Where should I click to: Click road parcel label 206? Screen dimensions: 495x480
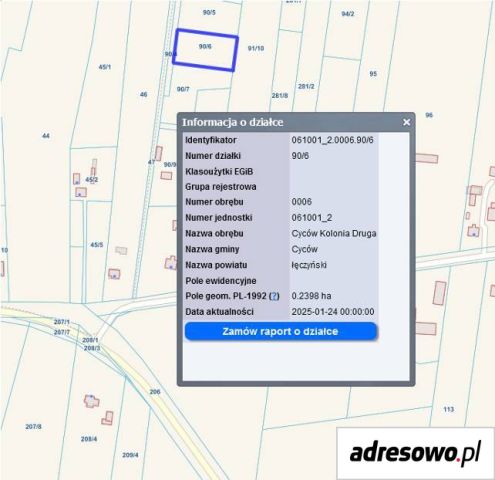(x=155, y=392)
